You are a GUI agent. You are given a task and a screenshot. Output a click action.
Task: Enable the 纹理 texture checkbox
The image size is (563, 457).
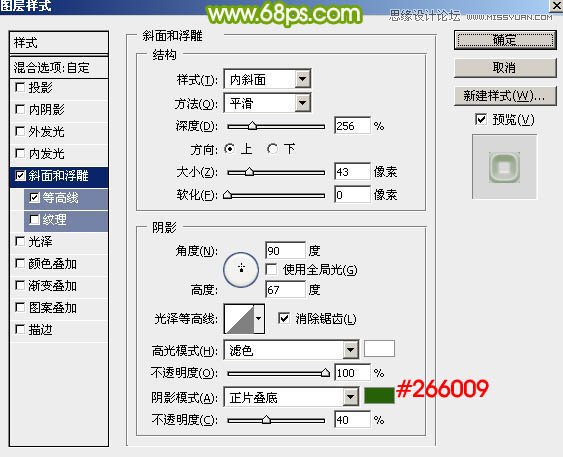(34, 219)
